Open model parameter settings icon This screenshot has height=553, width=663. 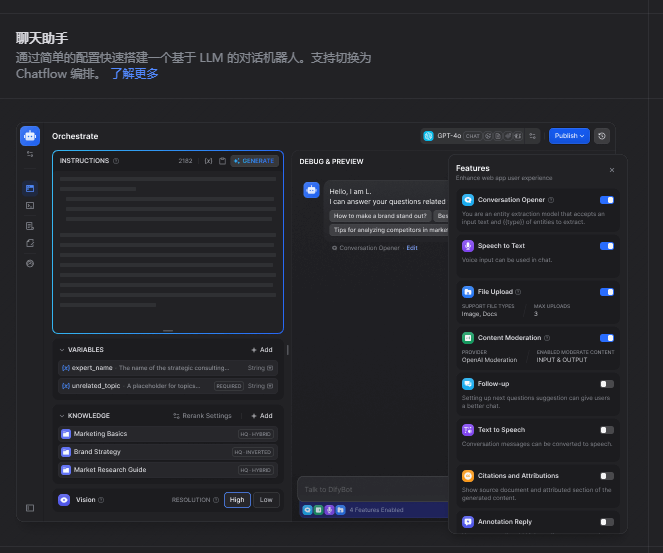[x=533, y=136]
